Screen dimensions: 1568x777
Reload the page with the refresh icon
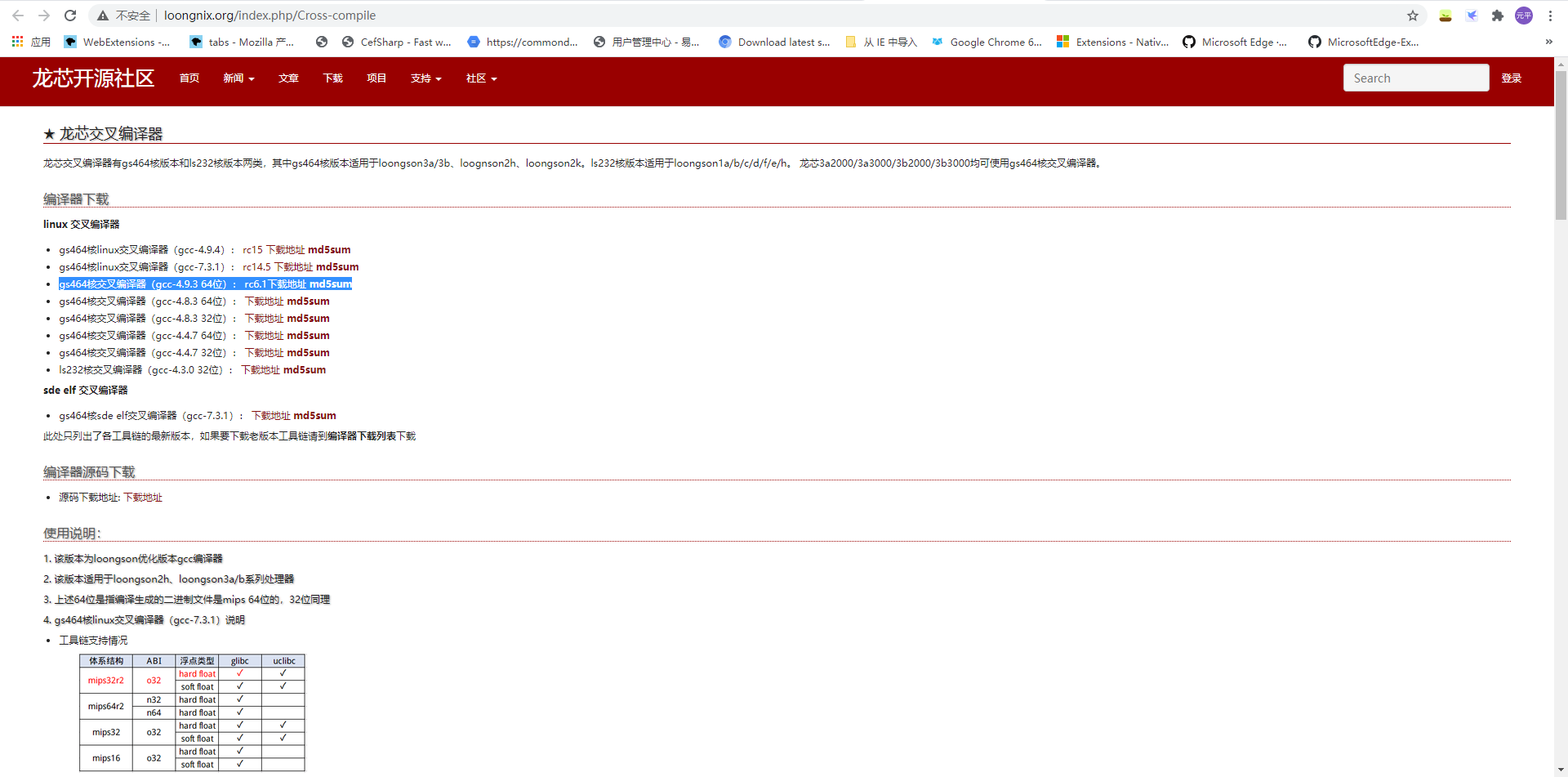(x=70, y=16)
